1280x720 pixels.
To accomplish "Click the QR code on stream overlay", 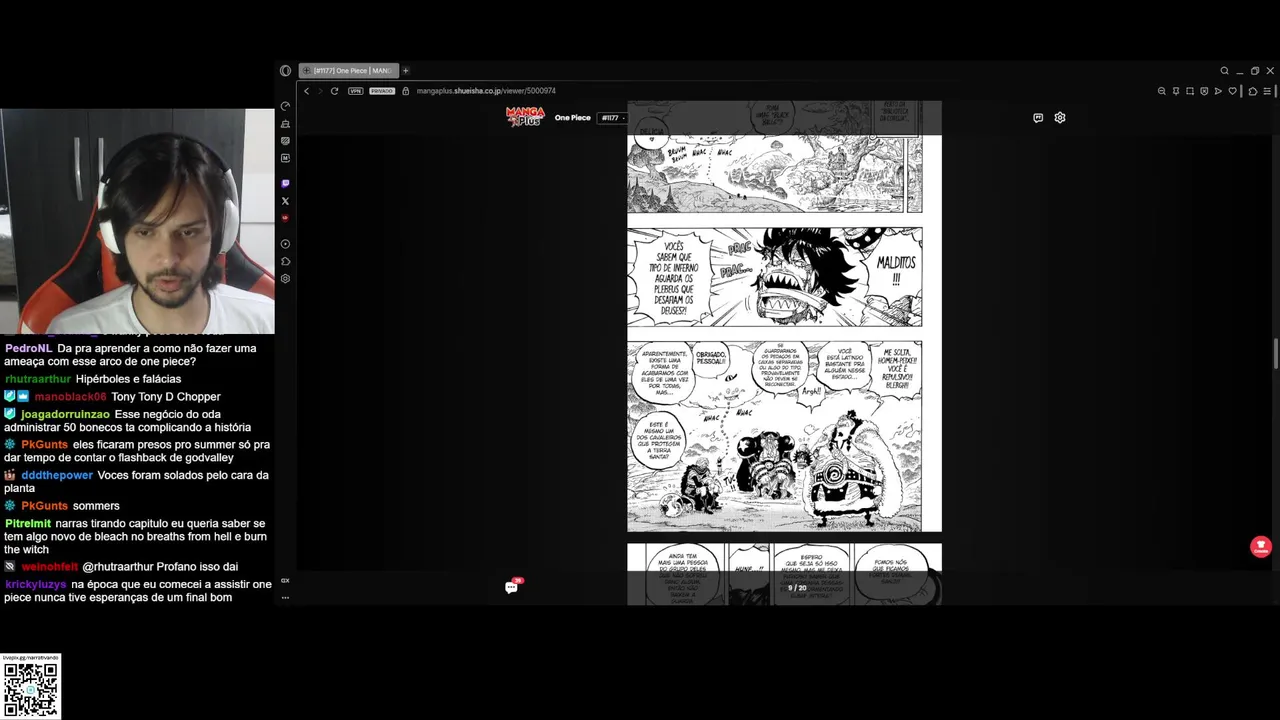I will 30,690.
